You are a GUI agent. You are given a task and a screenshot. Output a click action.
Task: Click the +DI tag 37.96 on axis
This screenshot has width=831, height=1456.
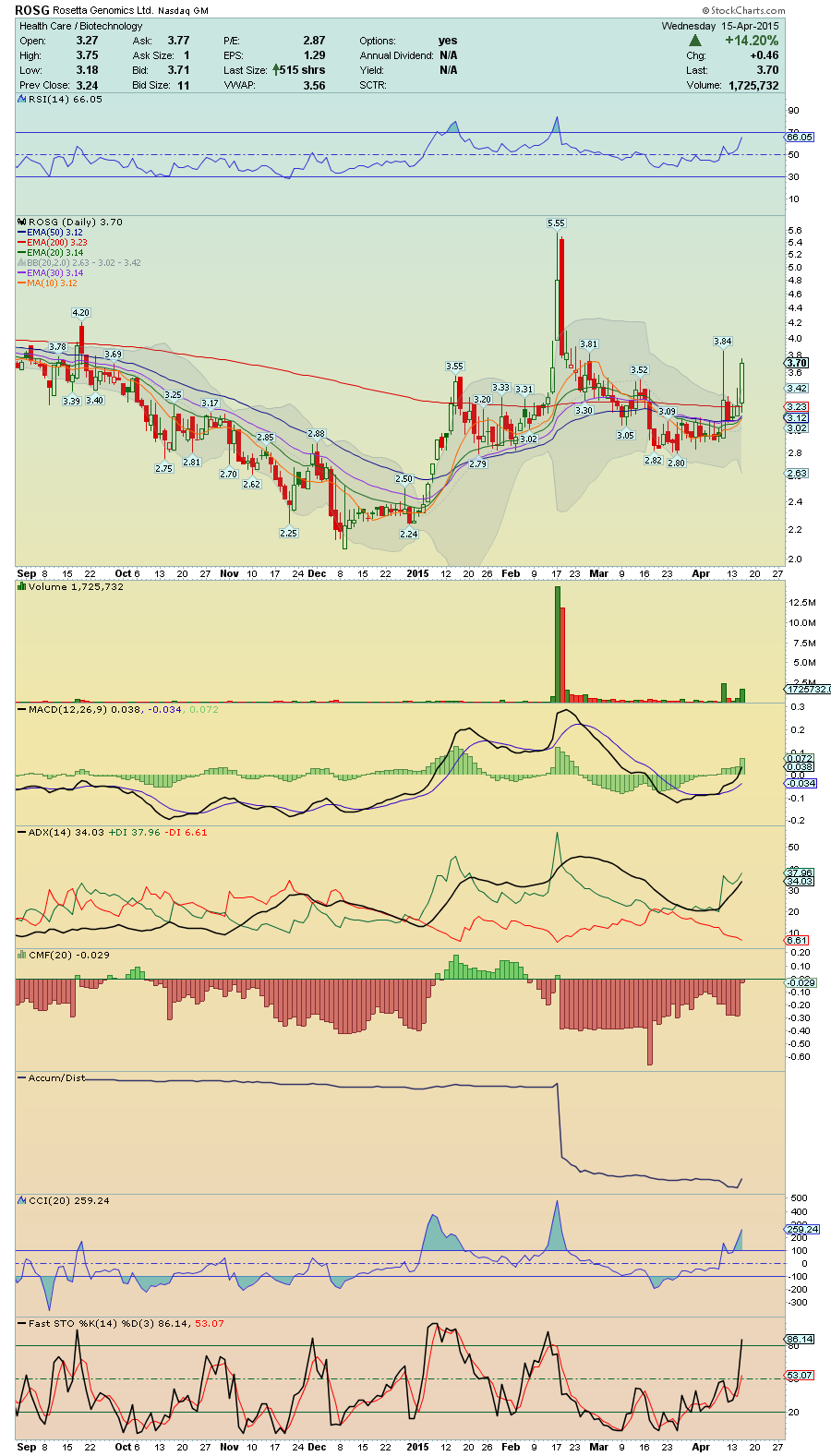coord(800,872)
